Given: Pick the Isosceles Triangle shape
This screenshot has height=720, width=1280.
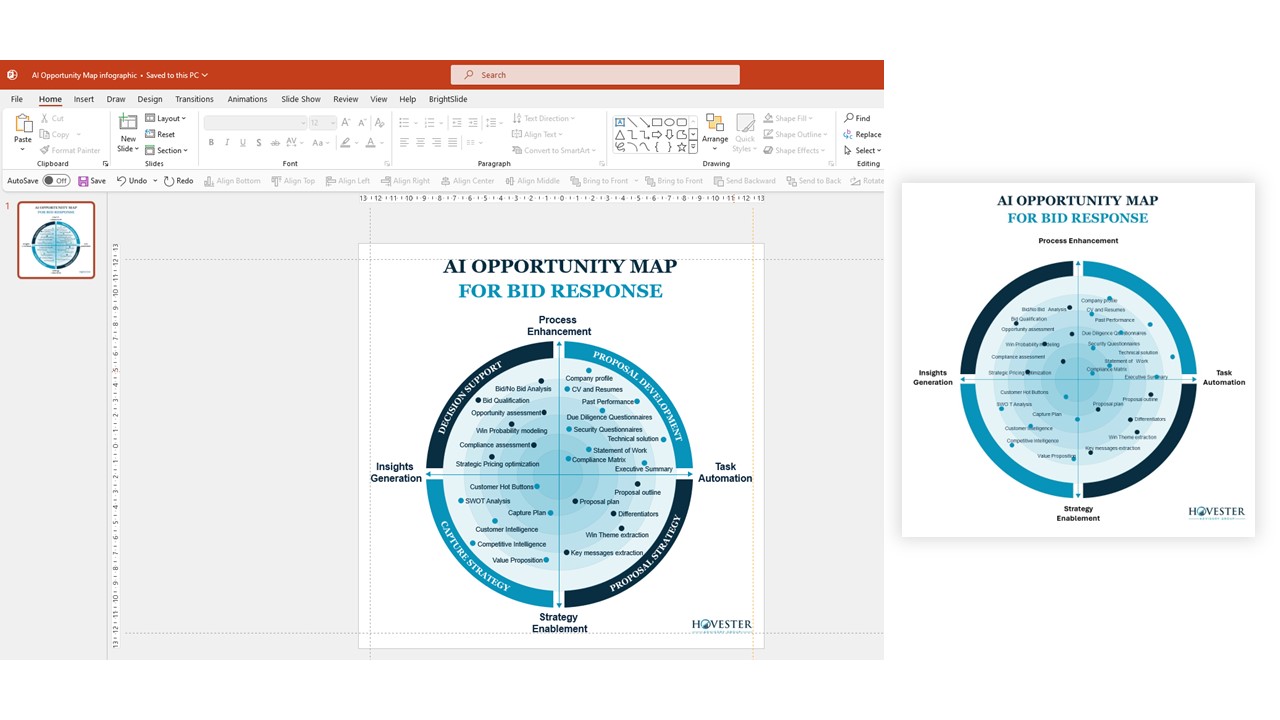Looking at the screenshot, I should (620, 134).
